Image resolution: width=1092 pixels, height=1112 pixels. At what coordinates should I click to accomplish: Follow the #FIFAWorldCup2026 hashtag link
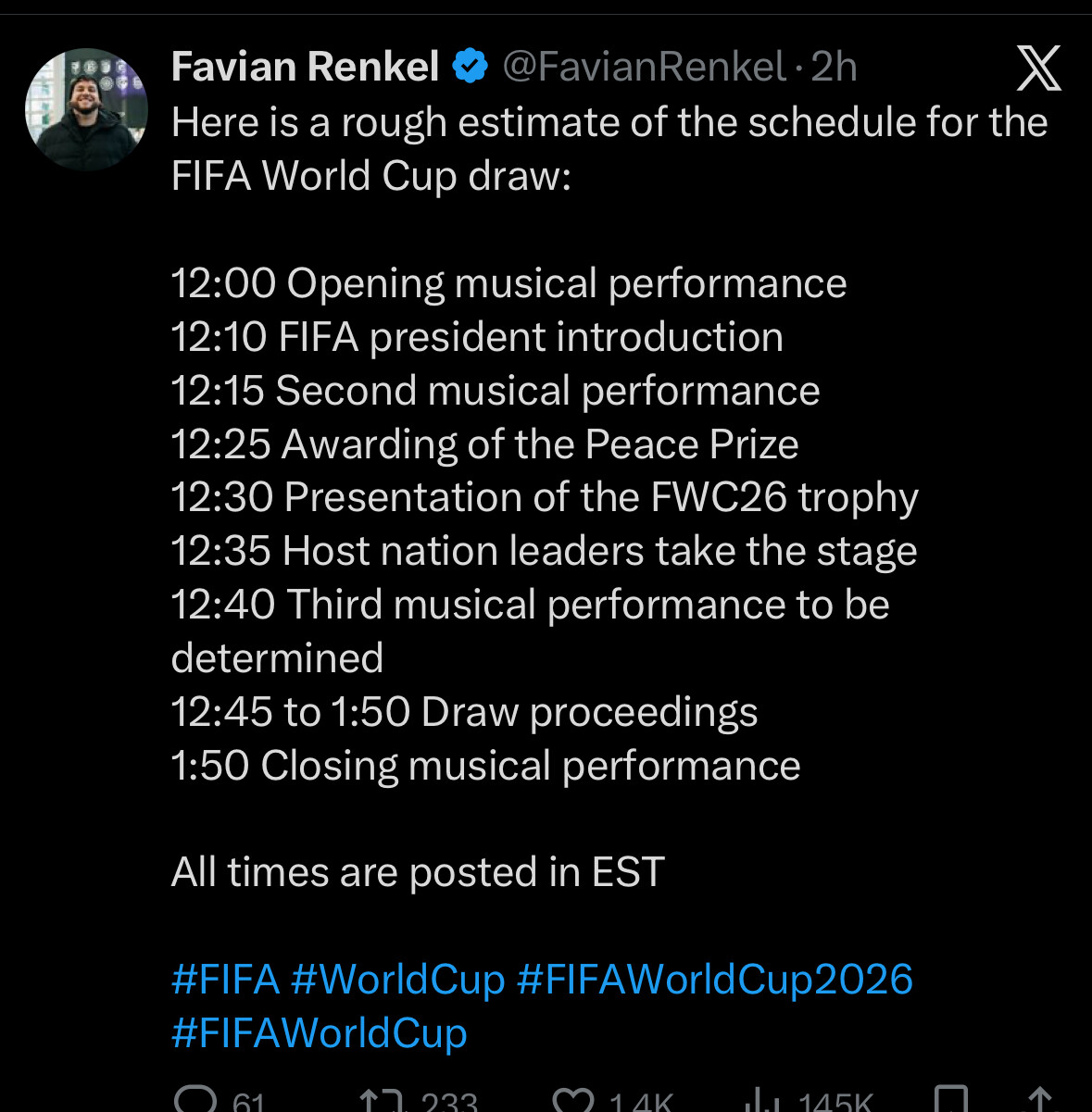[x=714, y=980]
